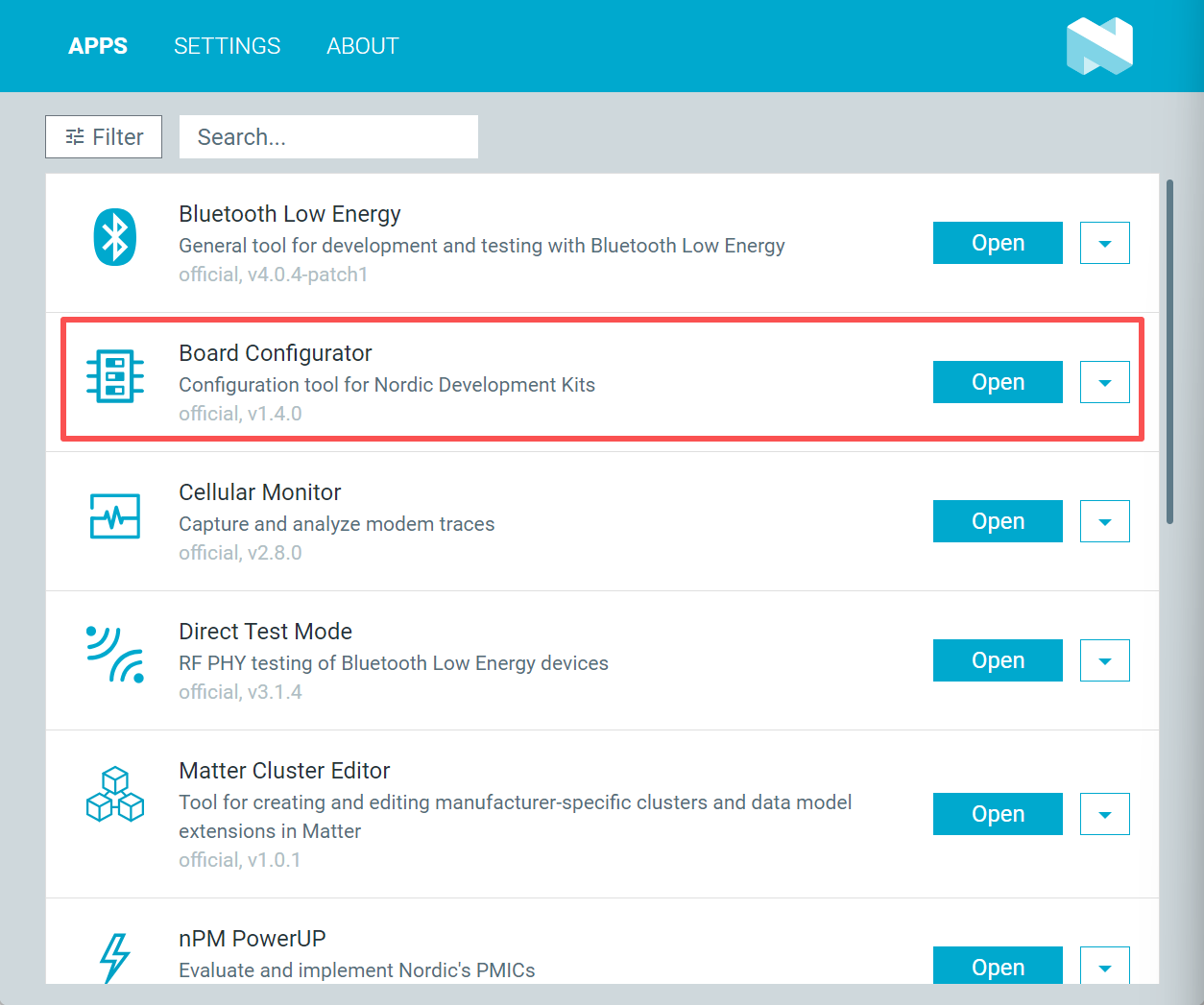
Task: Click version text official, v3.1.4
Action: click(x=240, y=692)
